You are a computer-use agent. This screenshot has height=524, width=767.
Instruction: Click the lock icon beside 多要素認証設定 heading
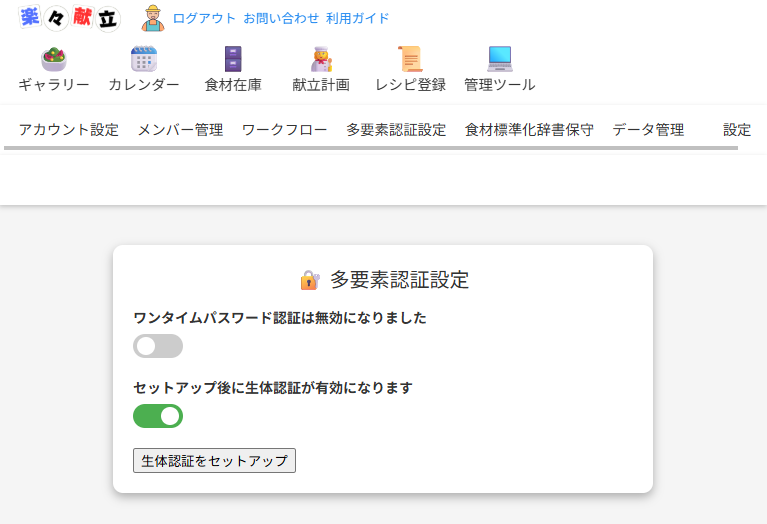coord(310,280)
